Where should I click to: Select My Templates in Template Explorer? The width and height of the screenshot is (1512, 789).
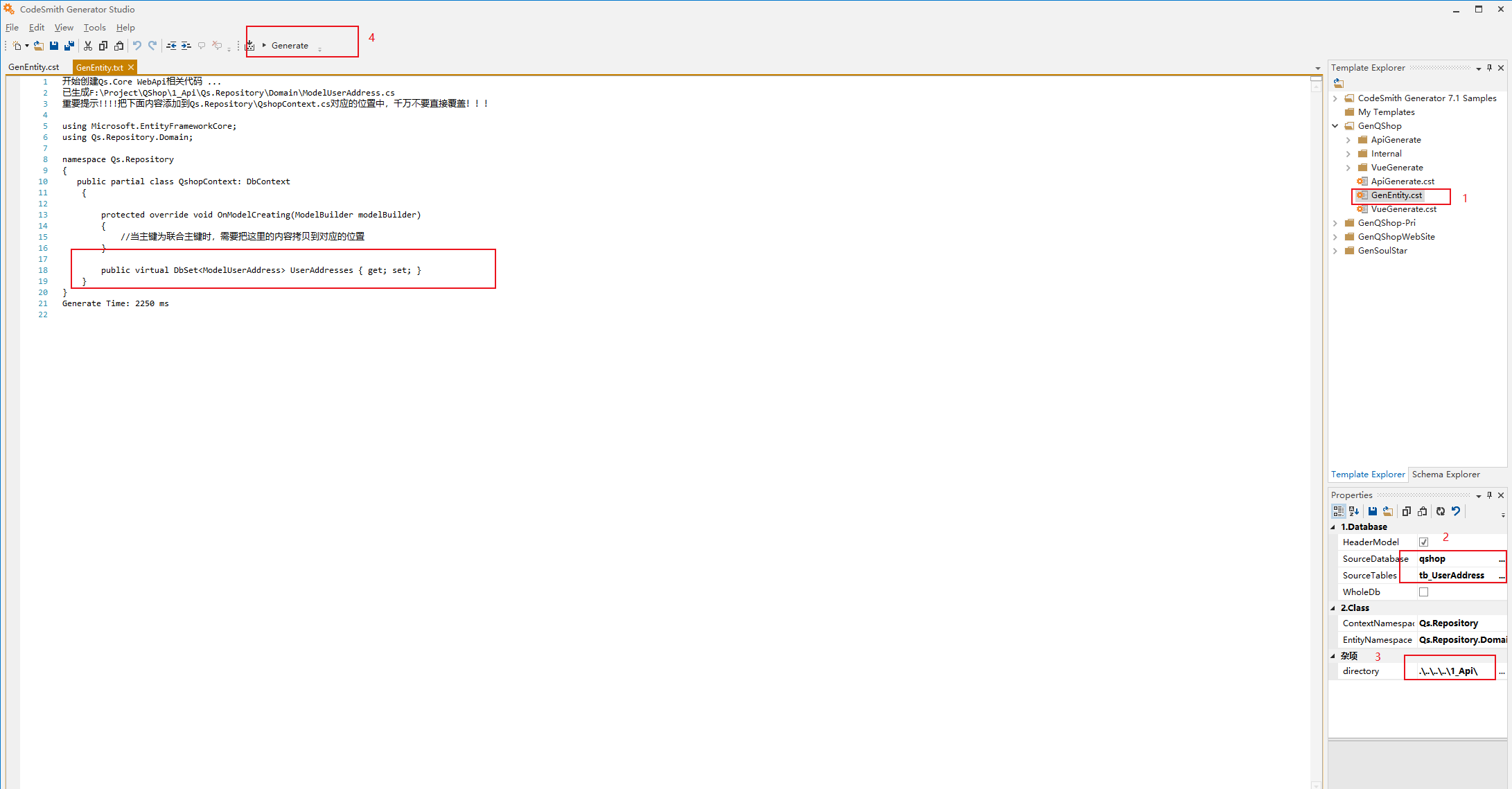(1386, 112)
